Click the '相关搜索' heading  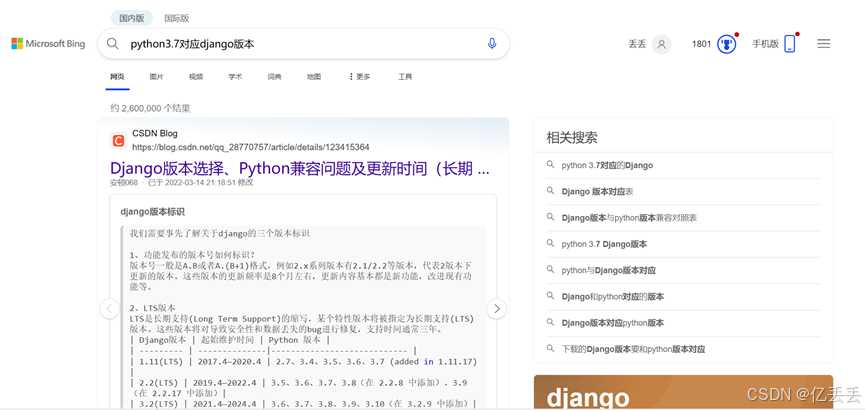(572, 137)
